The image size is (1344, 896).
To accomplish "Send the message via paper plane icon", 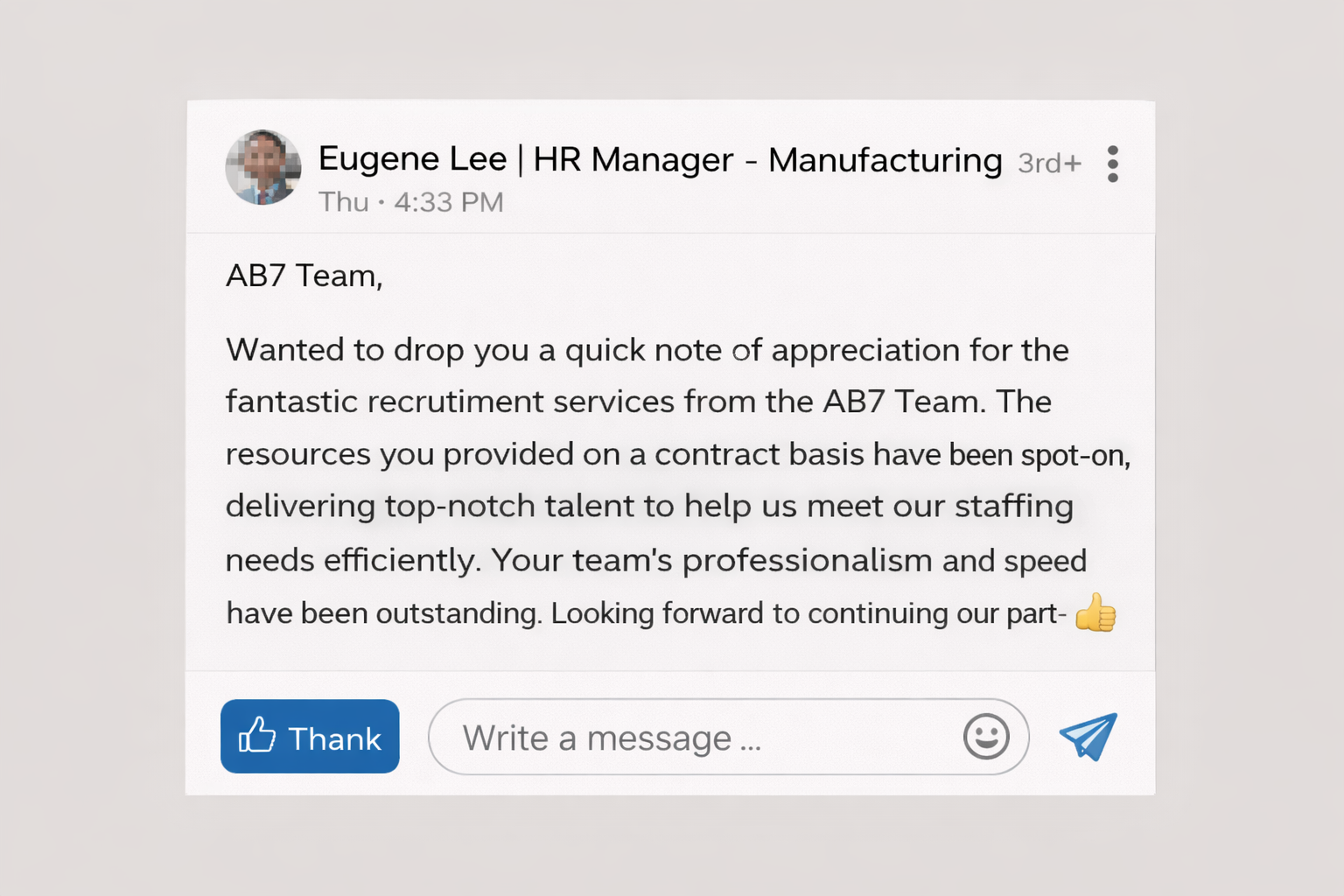I will [x=1087, y=736].
